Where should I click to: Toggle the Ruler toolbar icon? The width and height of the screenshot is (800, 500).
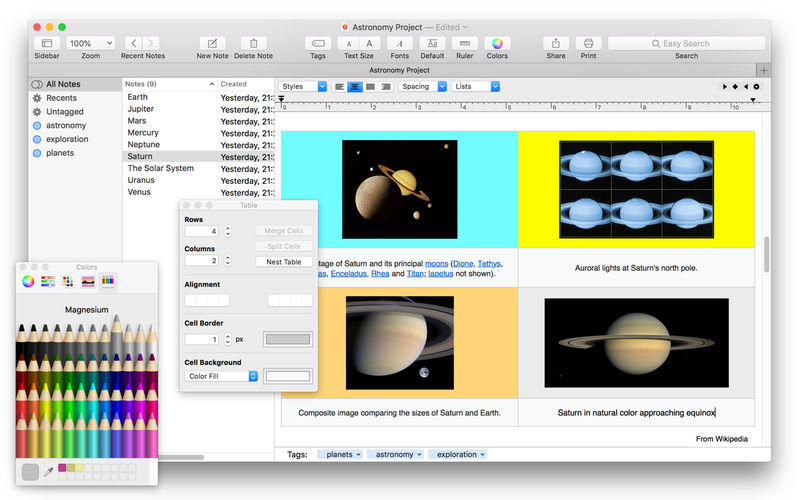463,44
